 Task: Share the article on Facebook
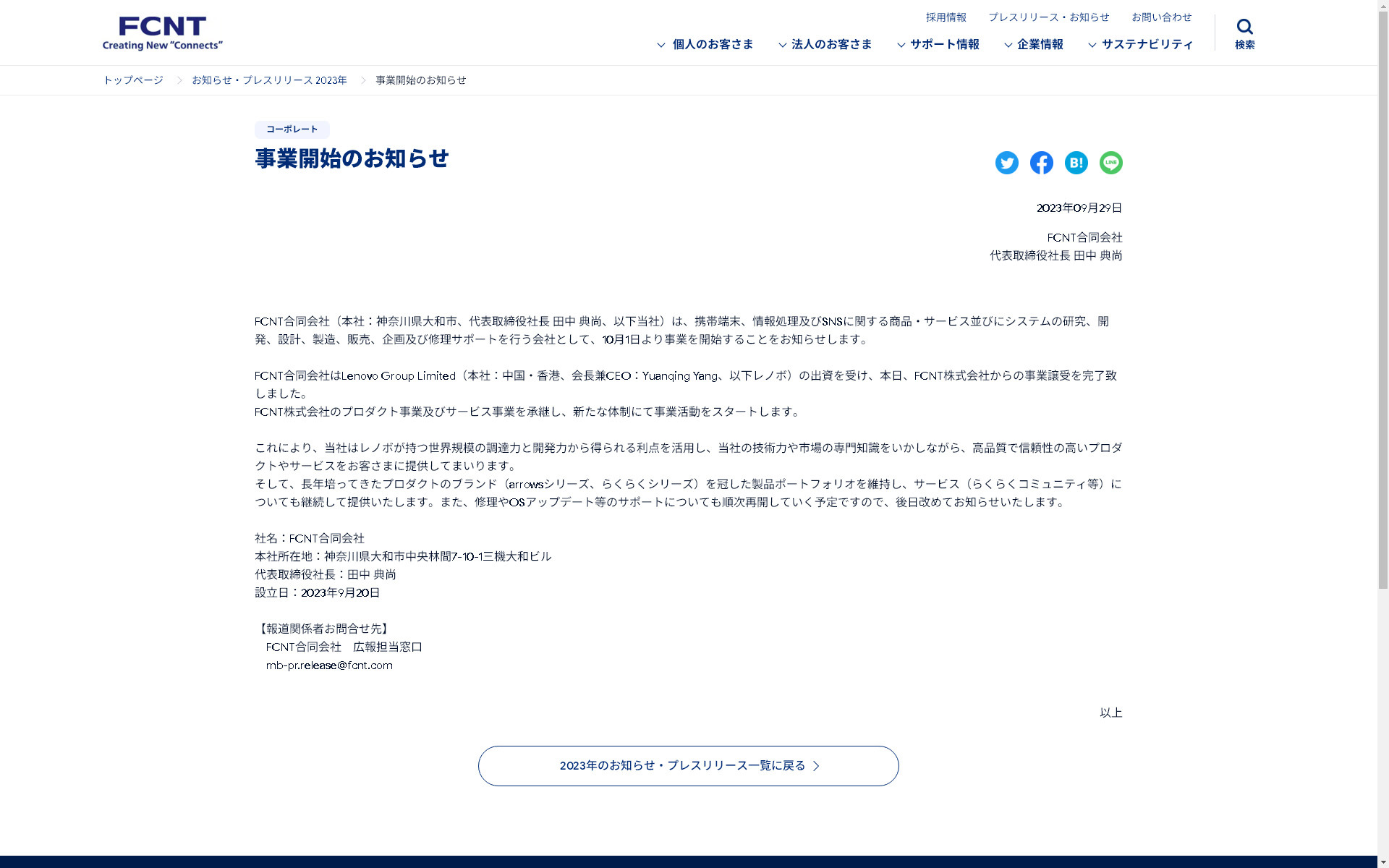coord(1041,163)
